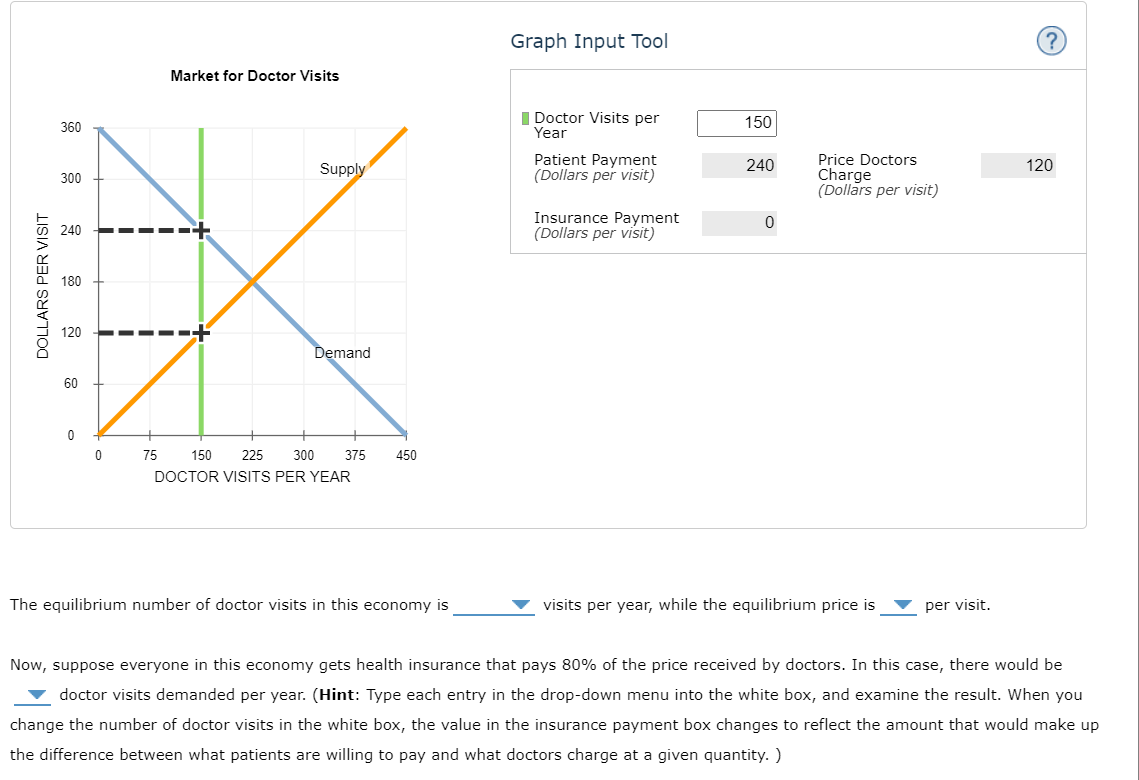Click the Graph Input Tool title

[x=588, y=41]
